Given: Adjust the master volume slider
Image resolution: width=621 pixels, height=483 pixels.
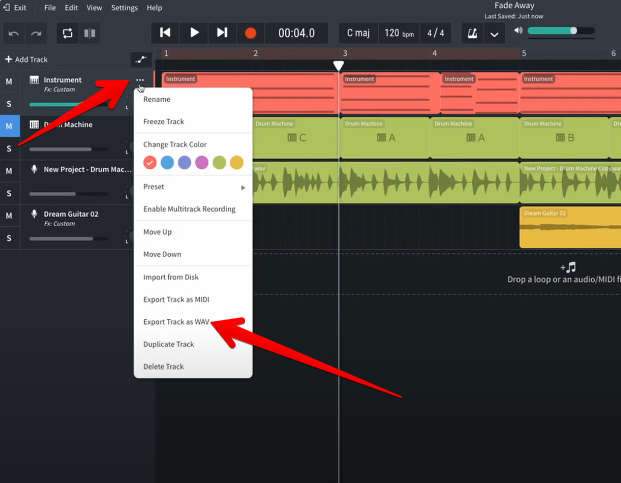Looking at the screenshot, I should pyautogui.click(x=561, y=31).
